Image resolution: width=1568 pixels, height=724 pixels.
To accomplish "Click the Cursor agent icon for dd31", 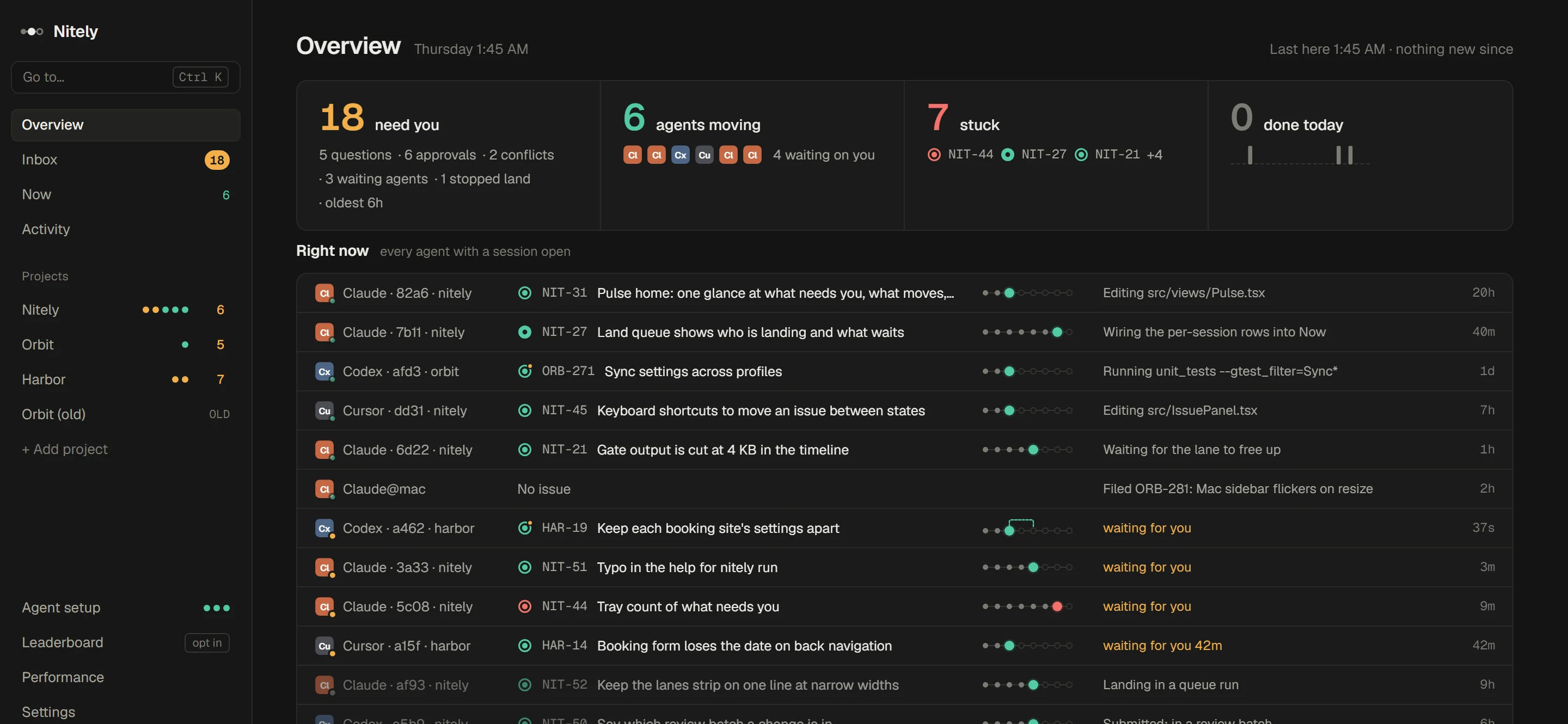I will pos(324,410).
